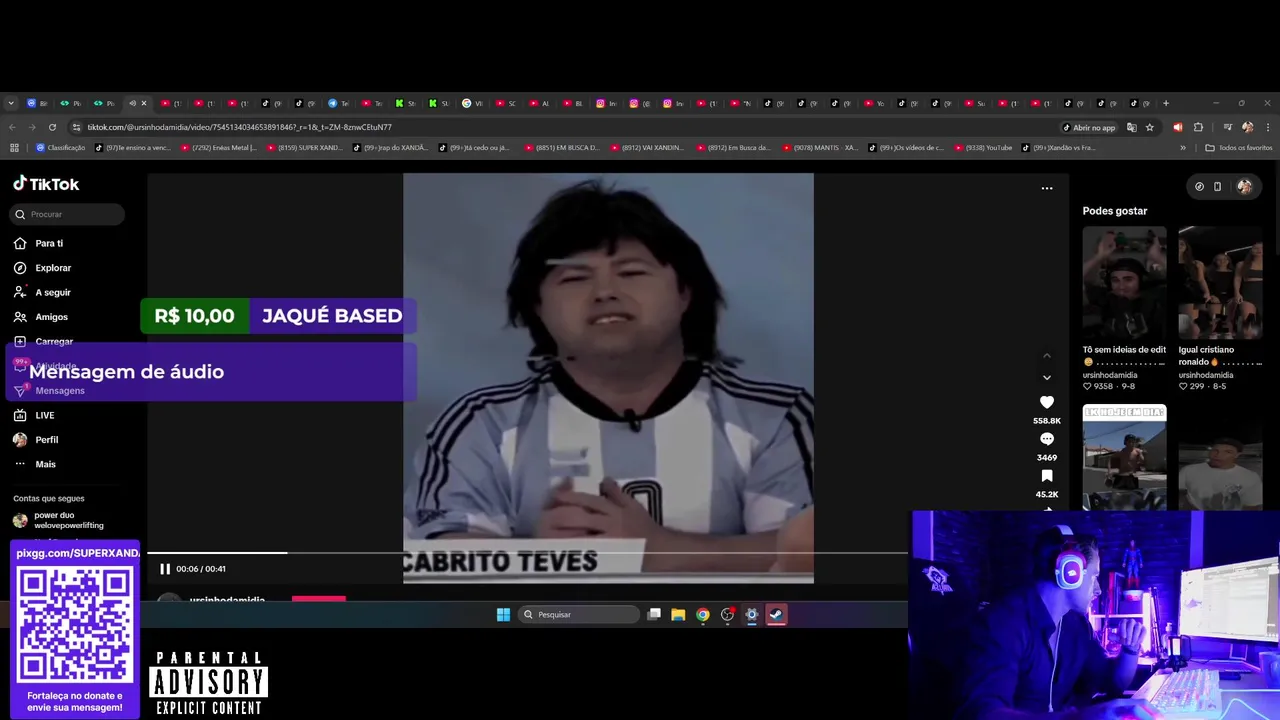Seek on the video progress bar
The width and height of the screenshot is (1280, 720).
pos(527,552)
